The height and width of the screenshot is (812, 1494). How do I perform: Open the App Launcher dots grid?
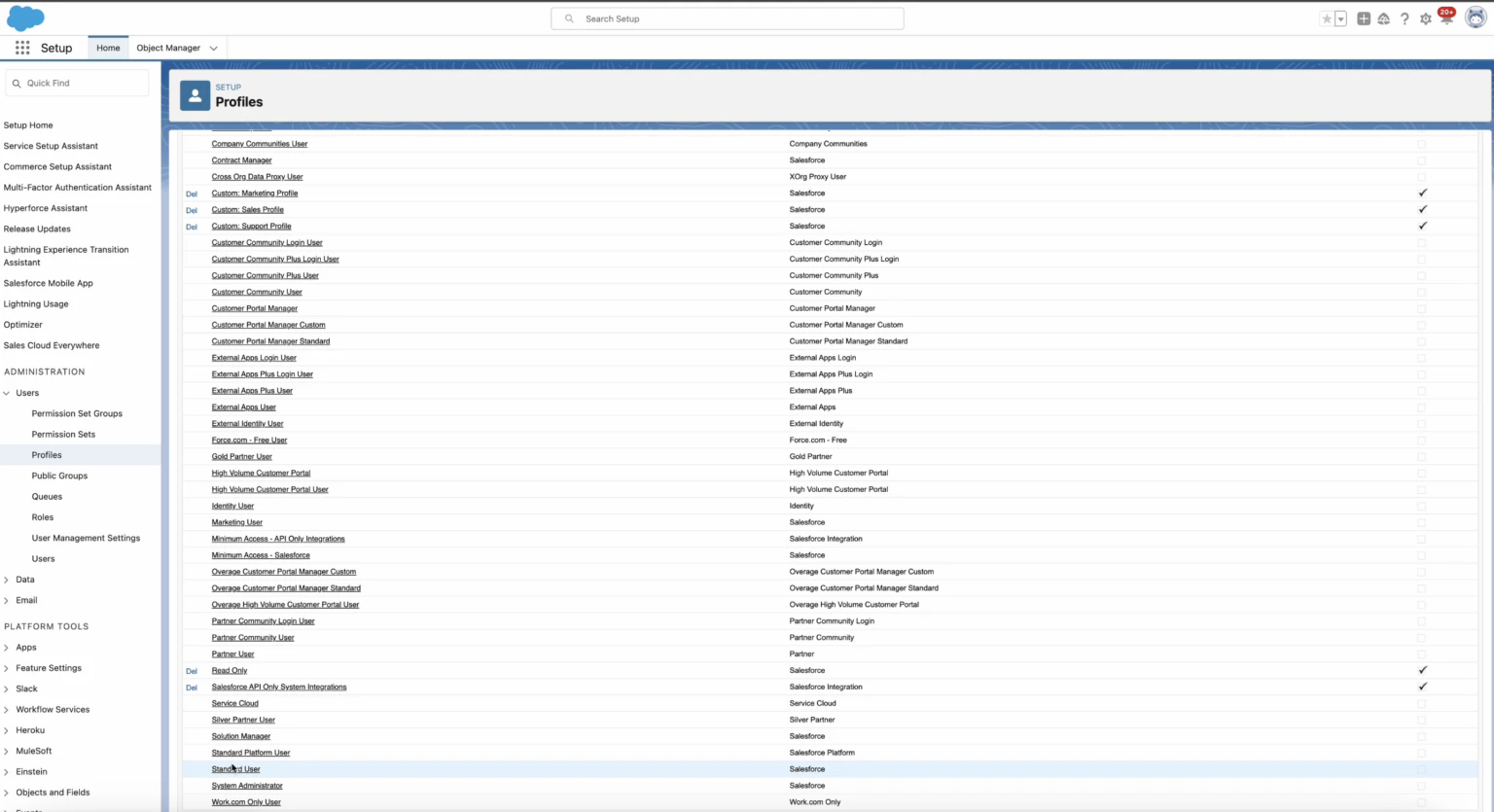22,48
